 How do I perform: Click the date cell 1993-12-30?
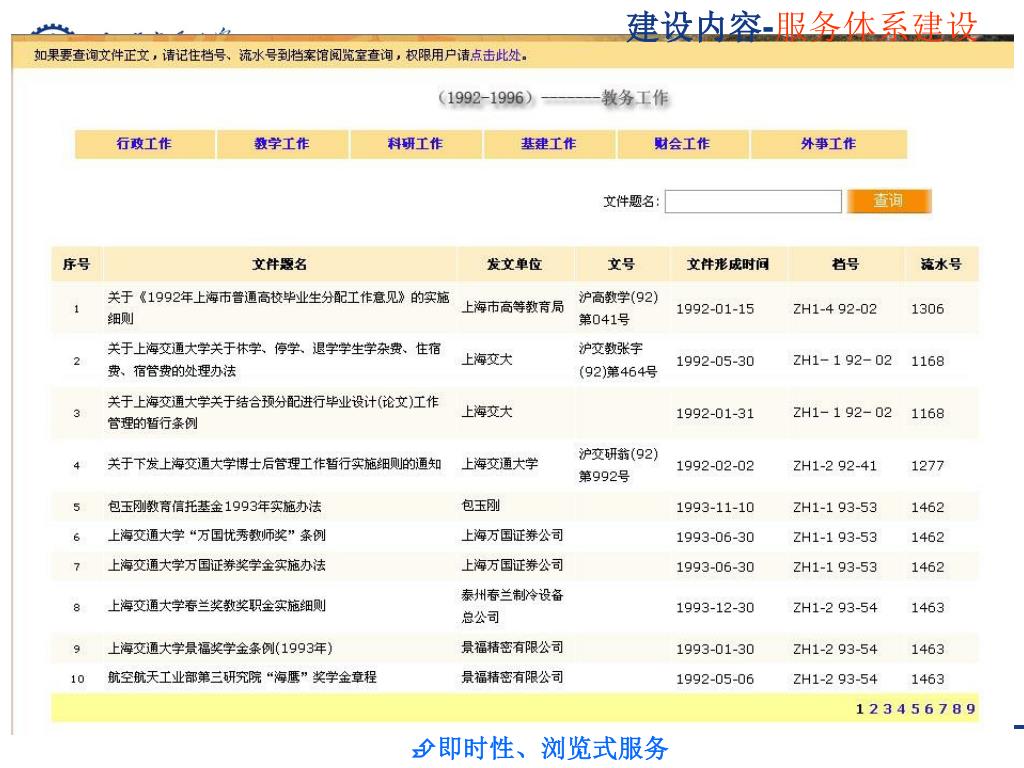pyautogui.click(x=715, y=607)
